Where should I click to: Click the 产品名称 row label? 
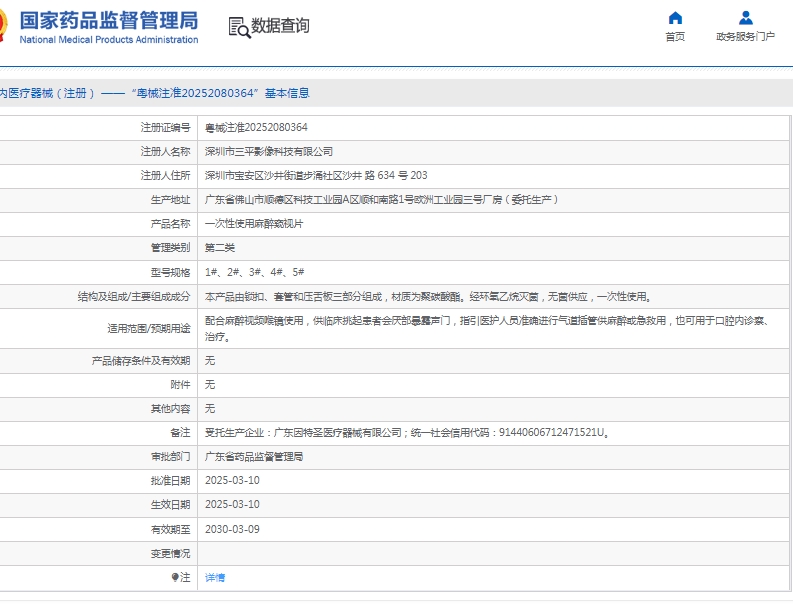tap(170, 224)
